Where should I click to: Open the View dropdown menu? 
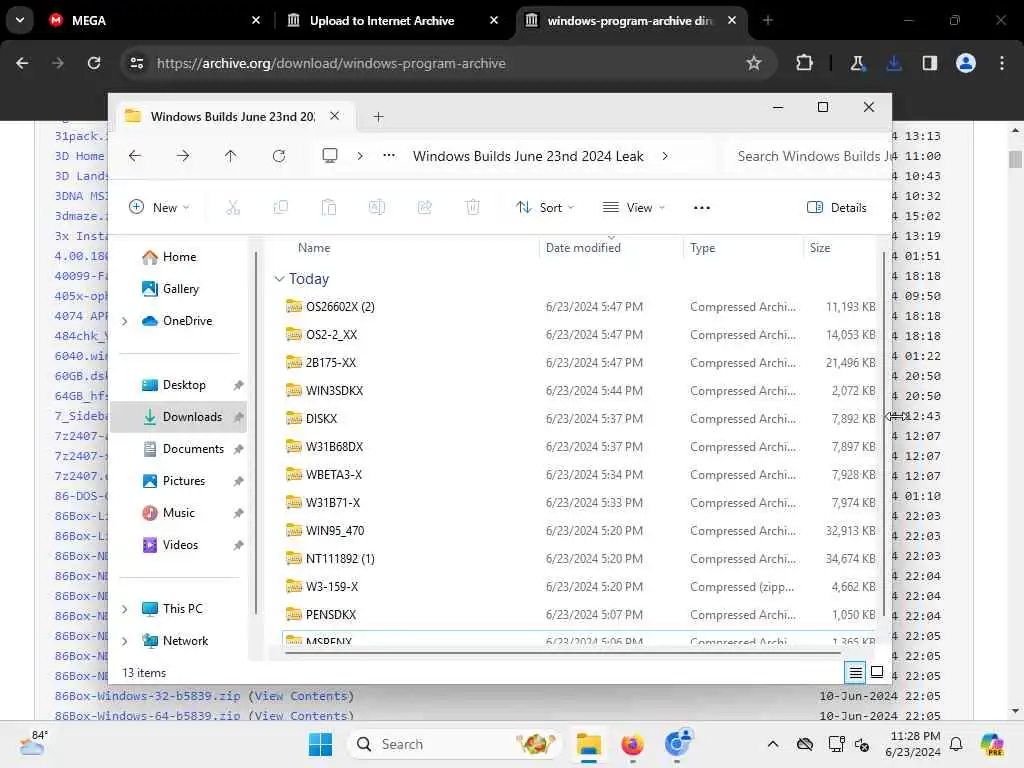pyautogui.click(x=633, y=208)
